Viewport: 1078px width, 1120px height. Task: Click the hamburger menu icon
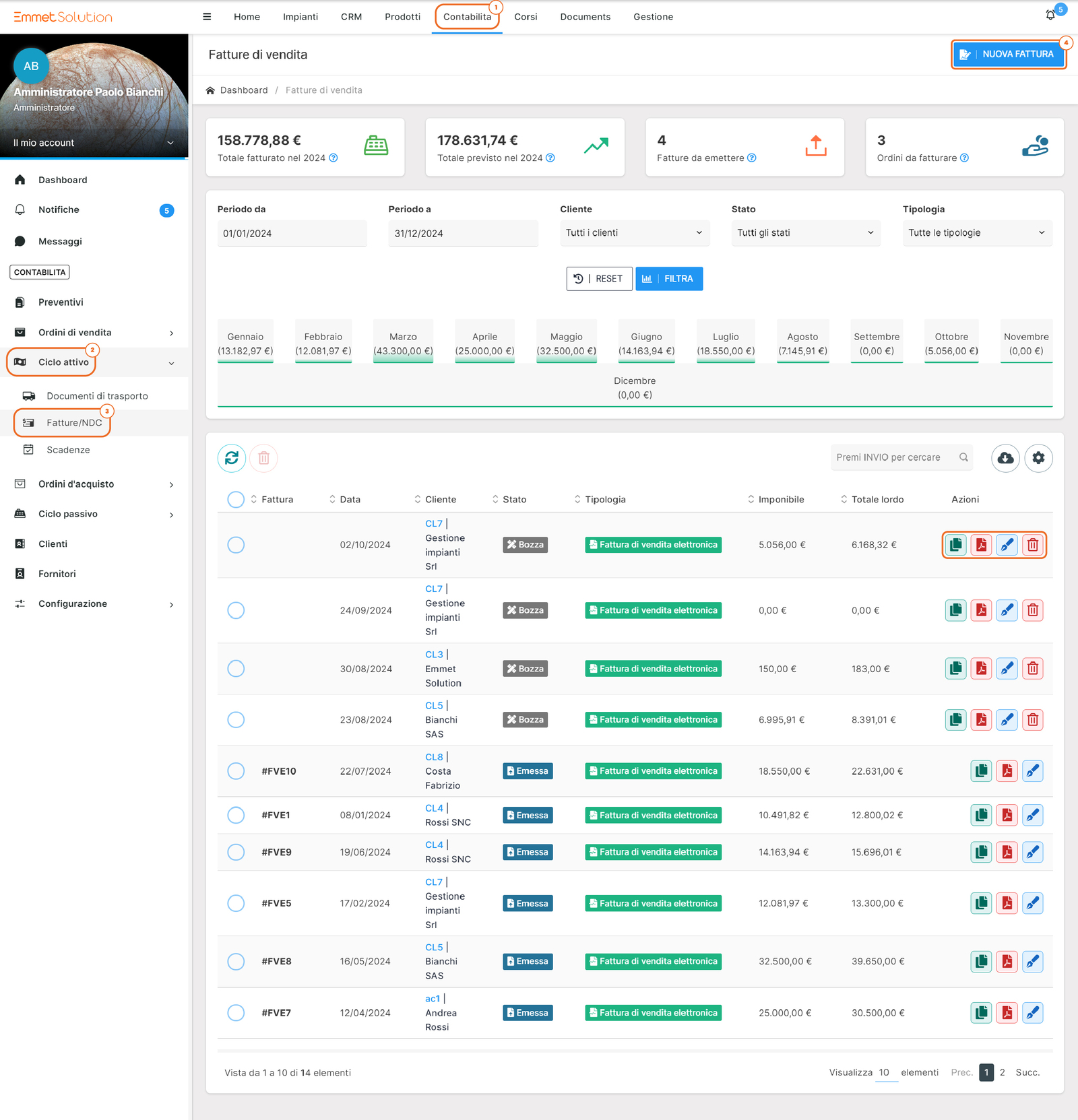[x=207, y=17]
